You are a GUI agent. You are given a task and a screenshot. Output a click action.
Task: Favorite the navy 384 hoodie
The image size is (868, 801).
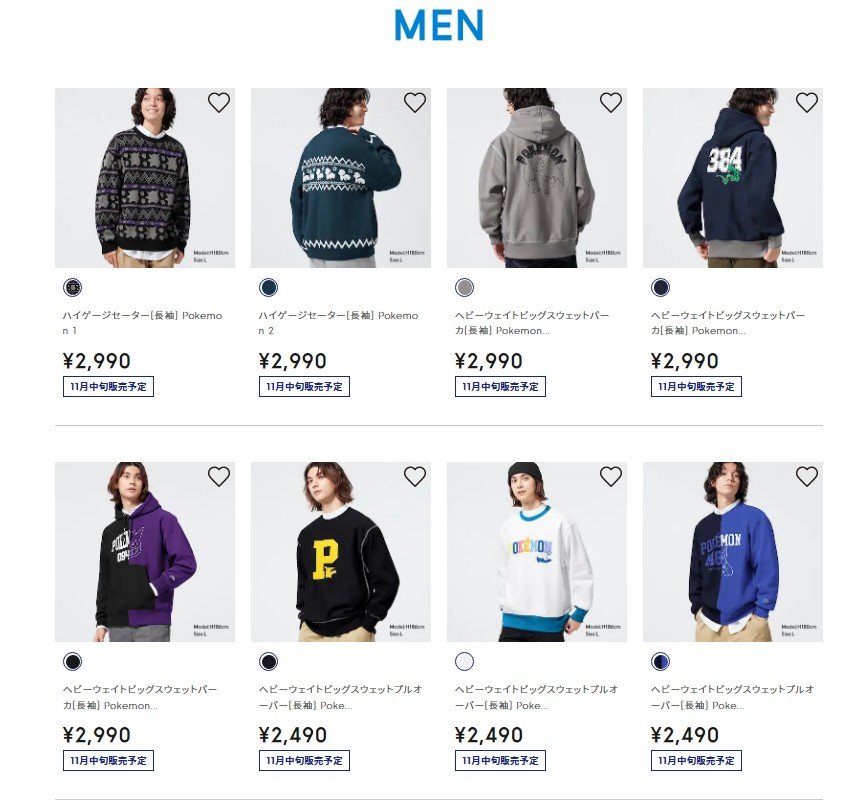807,102
